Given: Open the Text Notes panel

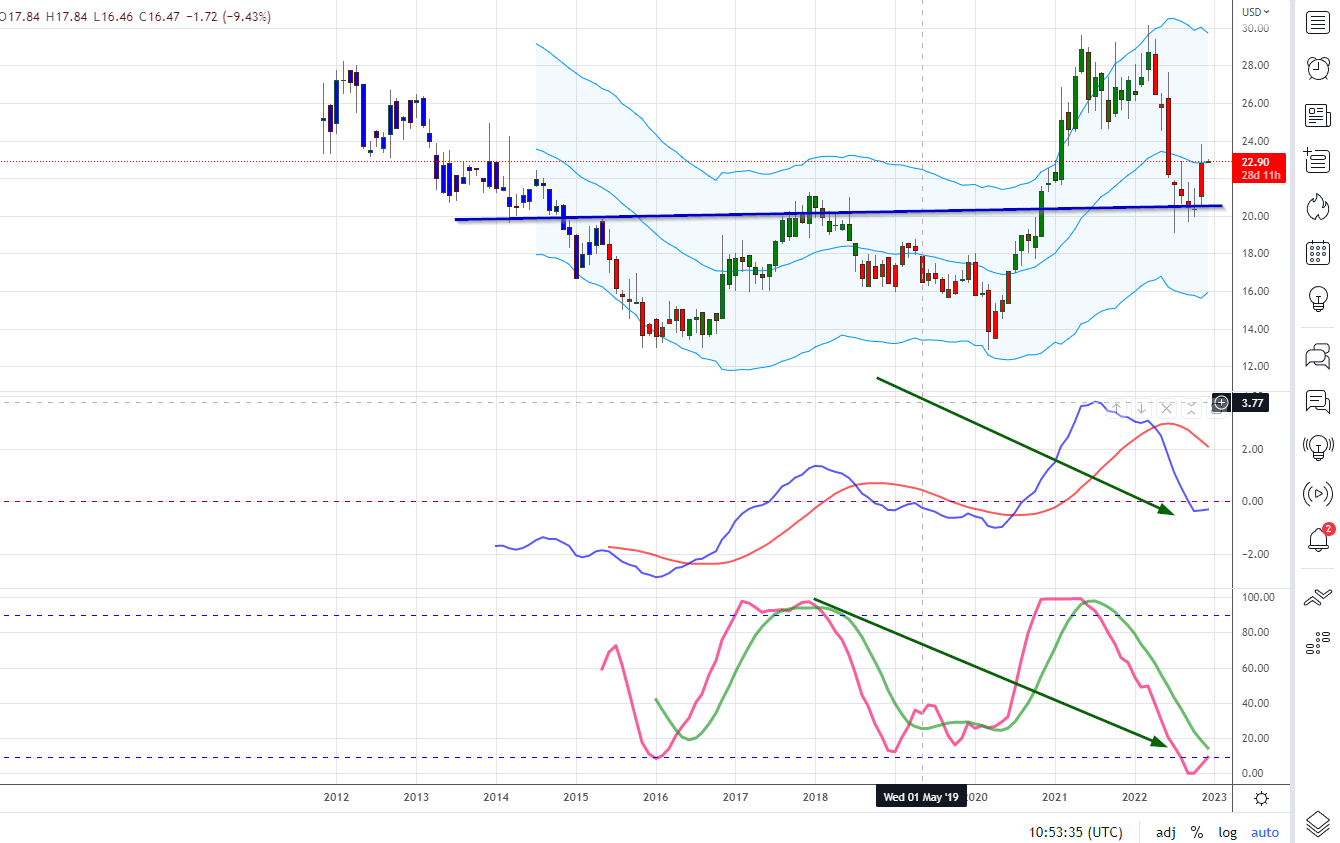Looking at the screenshot, I should [1317, 160].
